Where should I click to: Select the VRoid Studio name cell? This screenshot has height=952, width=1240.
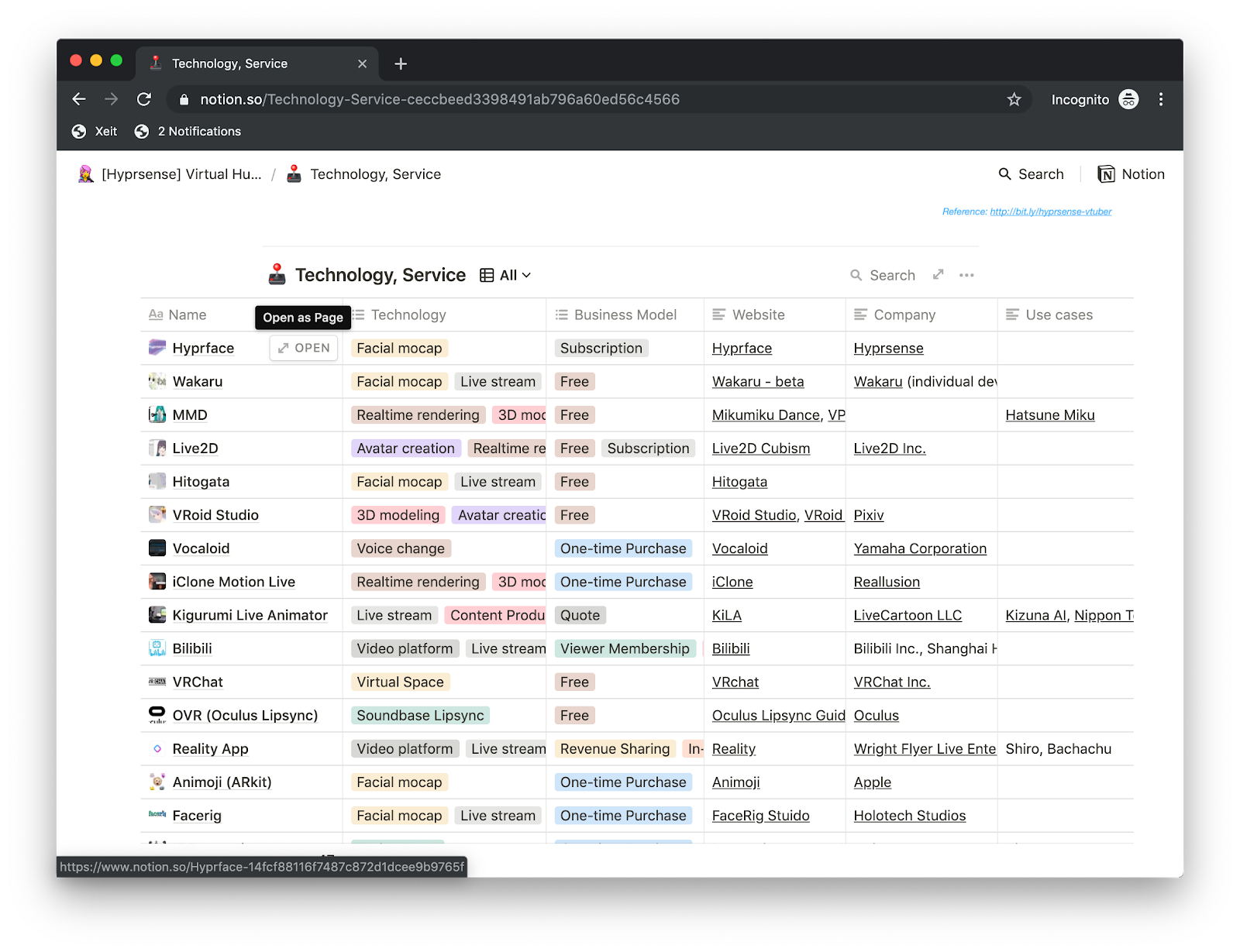point(242,514)
